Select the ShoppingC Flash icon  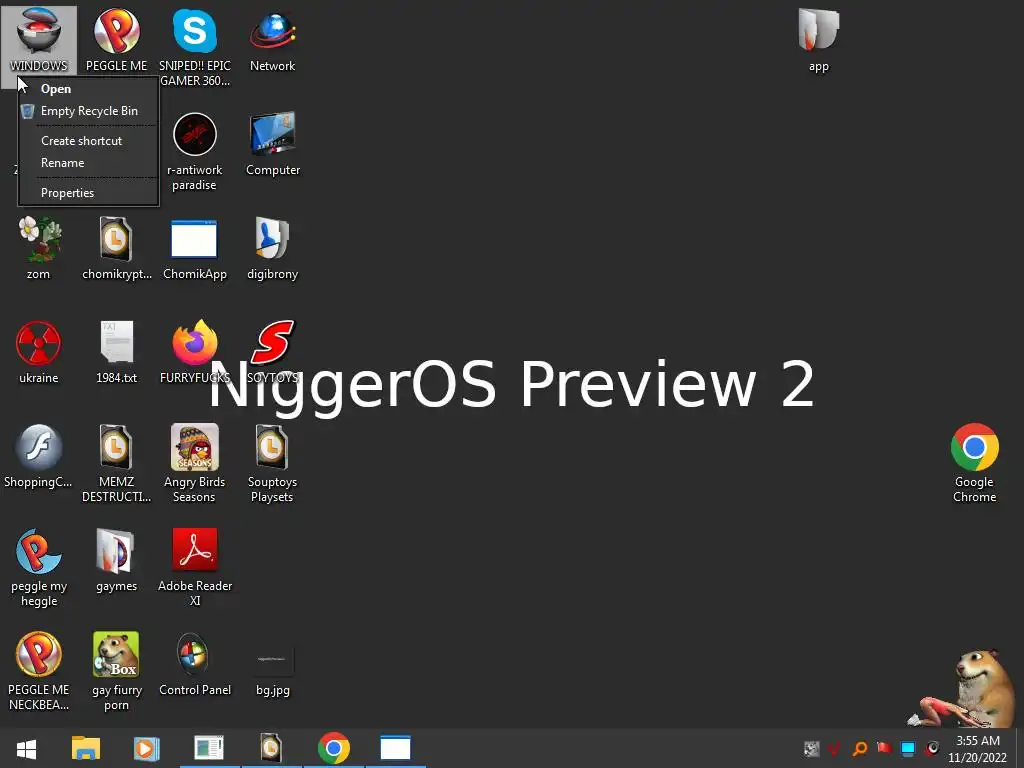coord(39,456)
